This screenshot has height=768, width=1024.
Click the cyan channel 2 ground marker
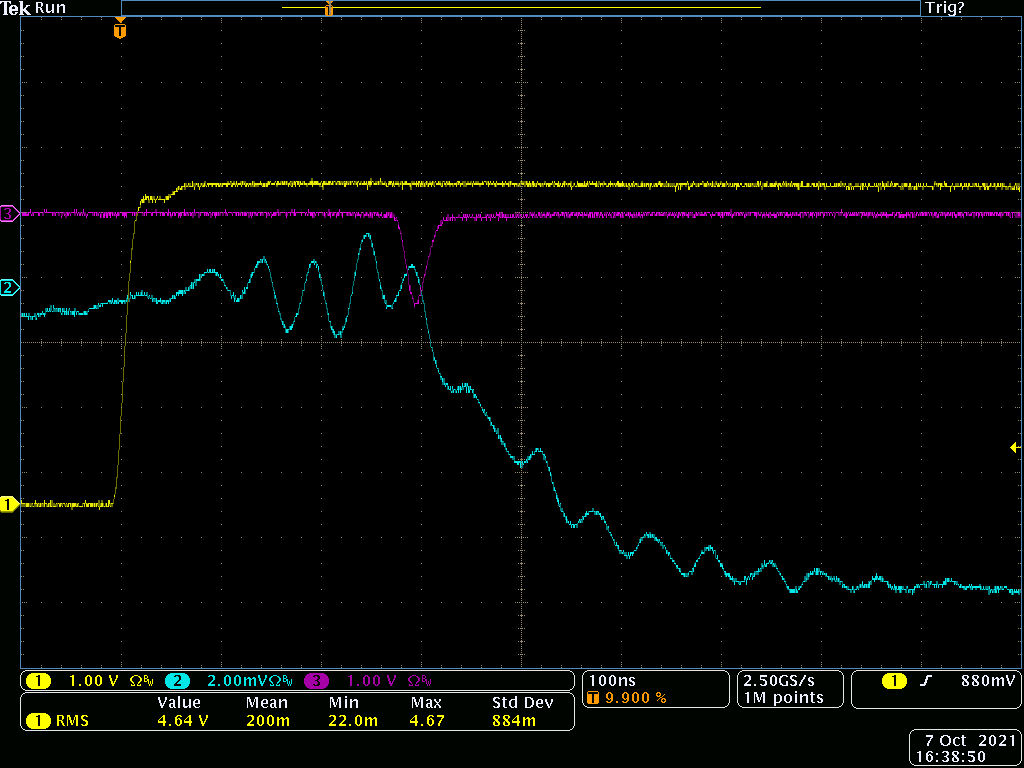pyautogui.click(x=9, y=288)
